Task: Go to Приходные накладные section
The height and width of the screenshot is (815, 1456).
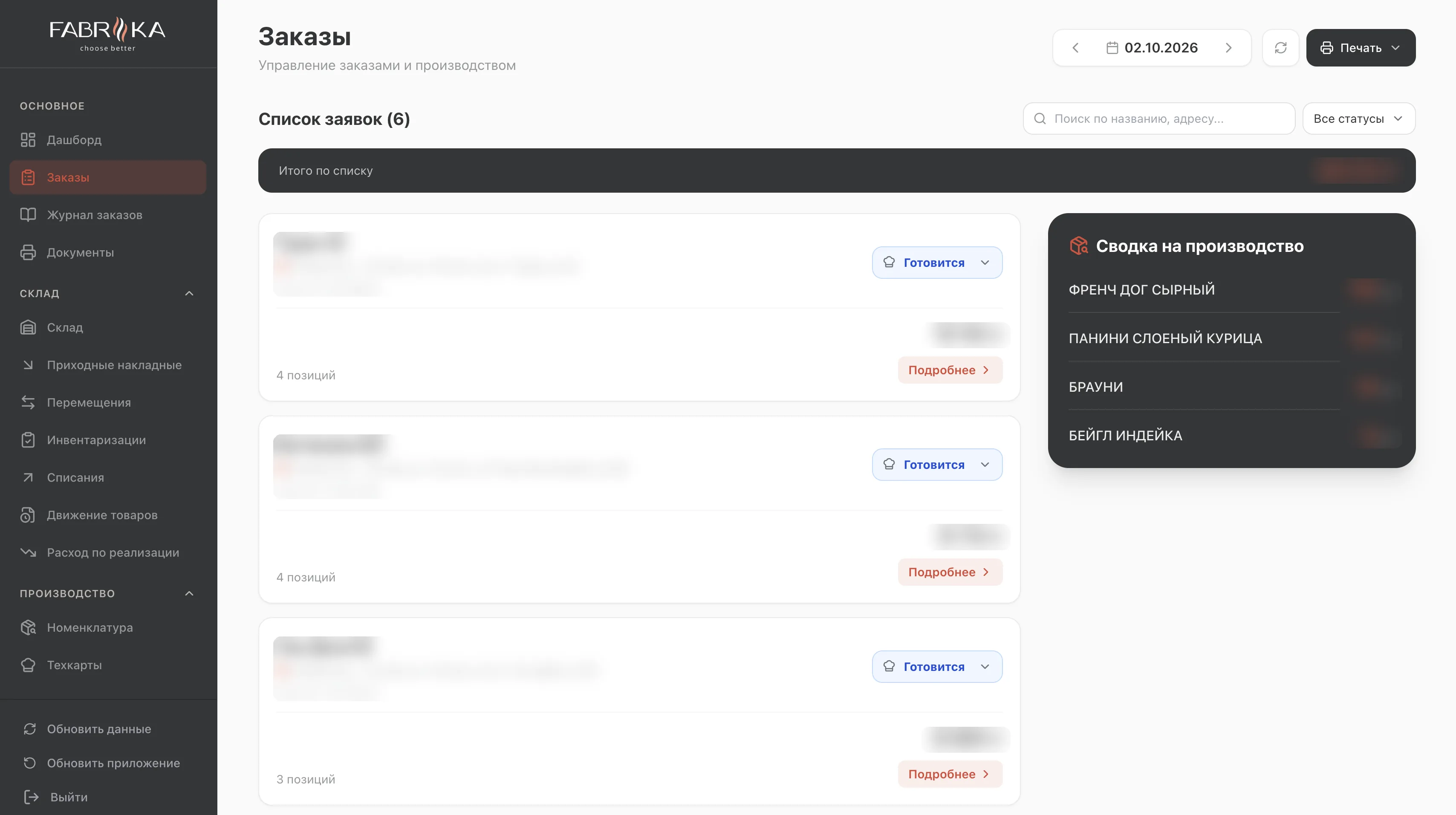Action: (x=107, y=365)
